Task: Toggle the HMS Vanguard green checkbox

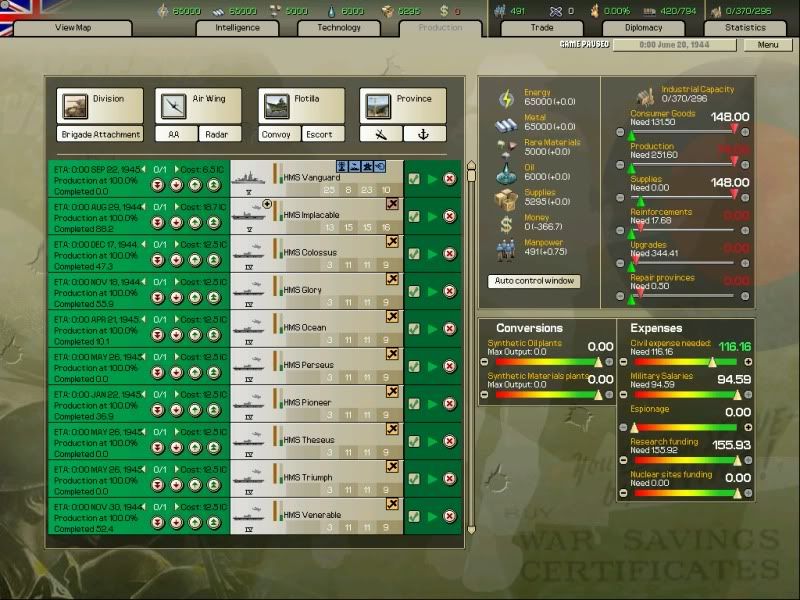Action: coord(413,178)
